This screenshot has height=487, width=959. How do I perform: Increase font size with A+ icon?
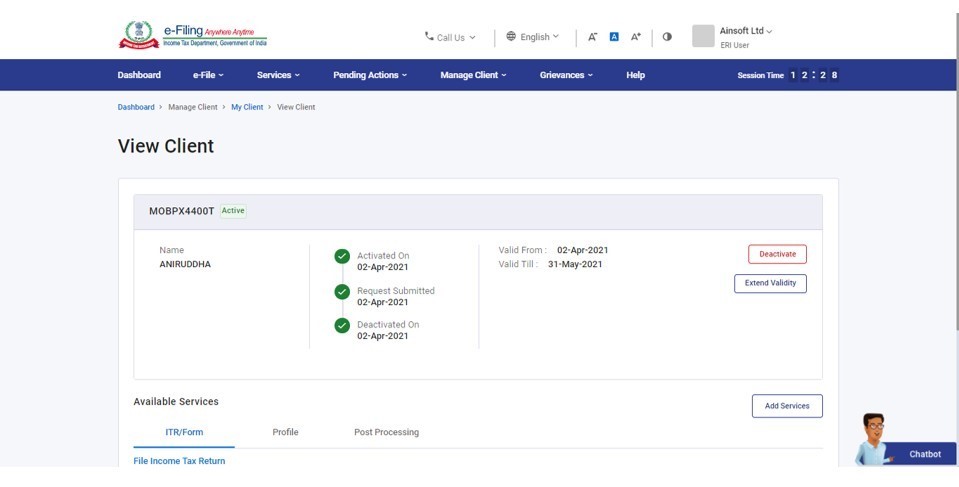pyautogui.click(x=636, y=37)
